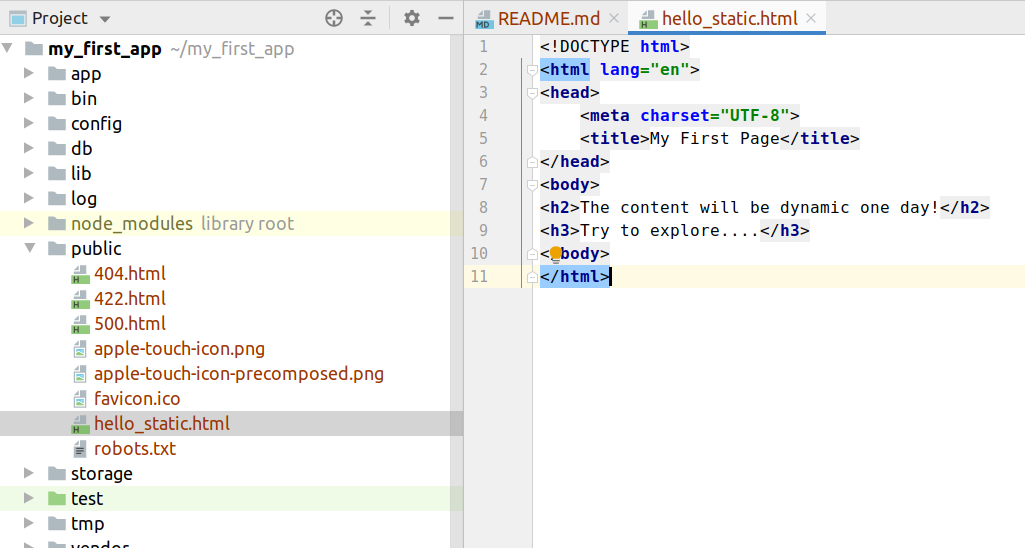Viewport: 1025px width, 548px height.
Task: Fold the head block on line 3
Action: click(x=532, y=93)
